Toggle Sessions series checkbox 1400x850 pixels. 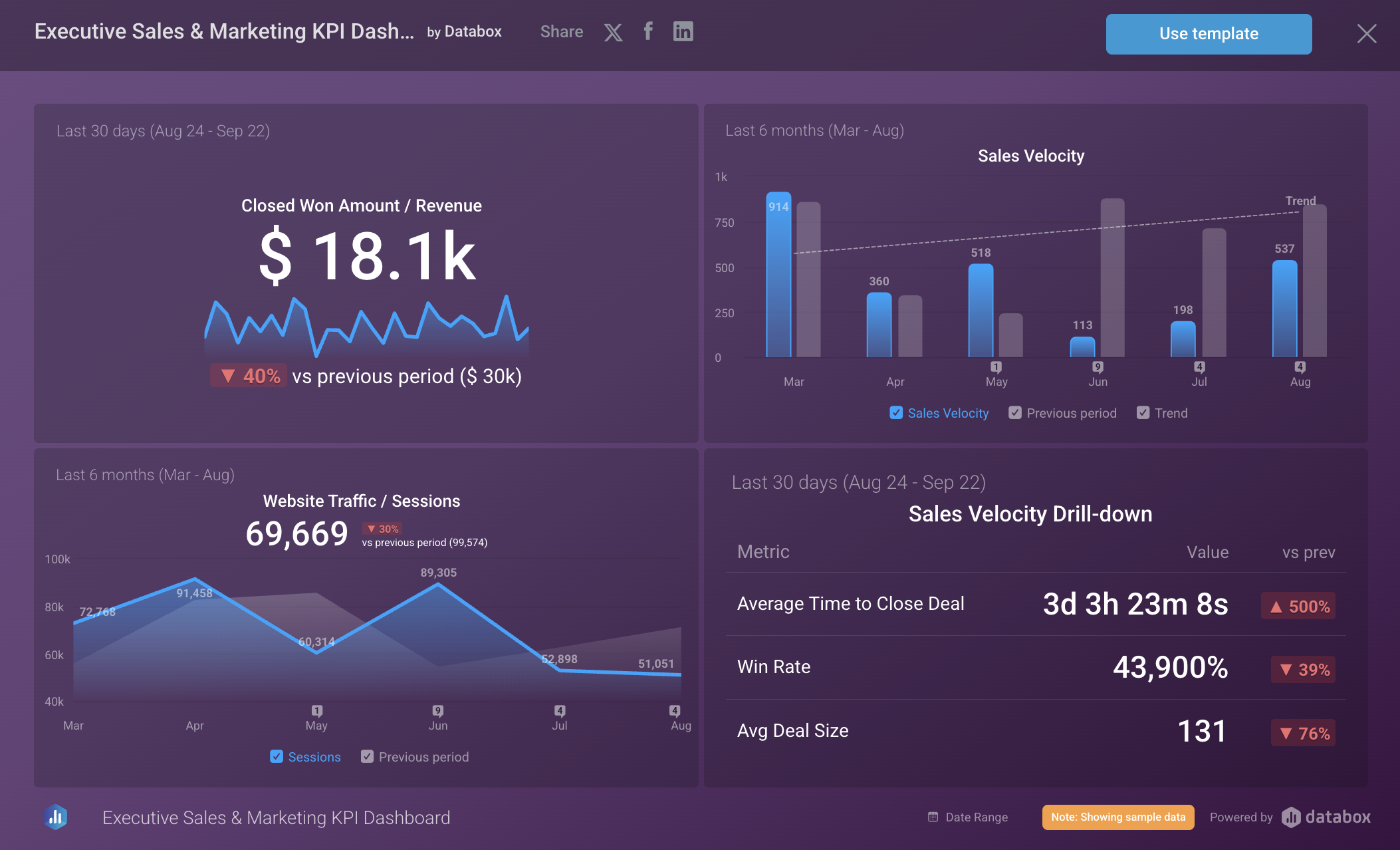point(277,757)
